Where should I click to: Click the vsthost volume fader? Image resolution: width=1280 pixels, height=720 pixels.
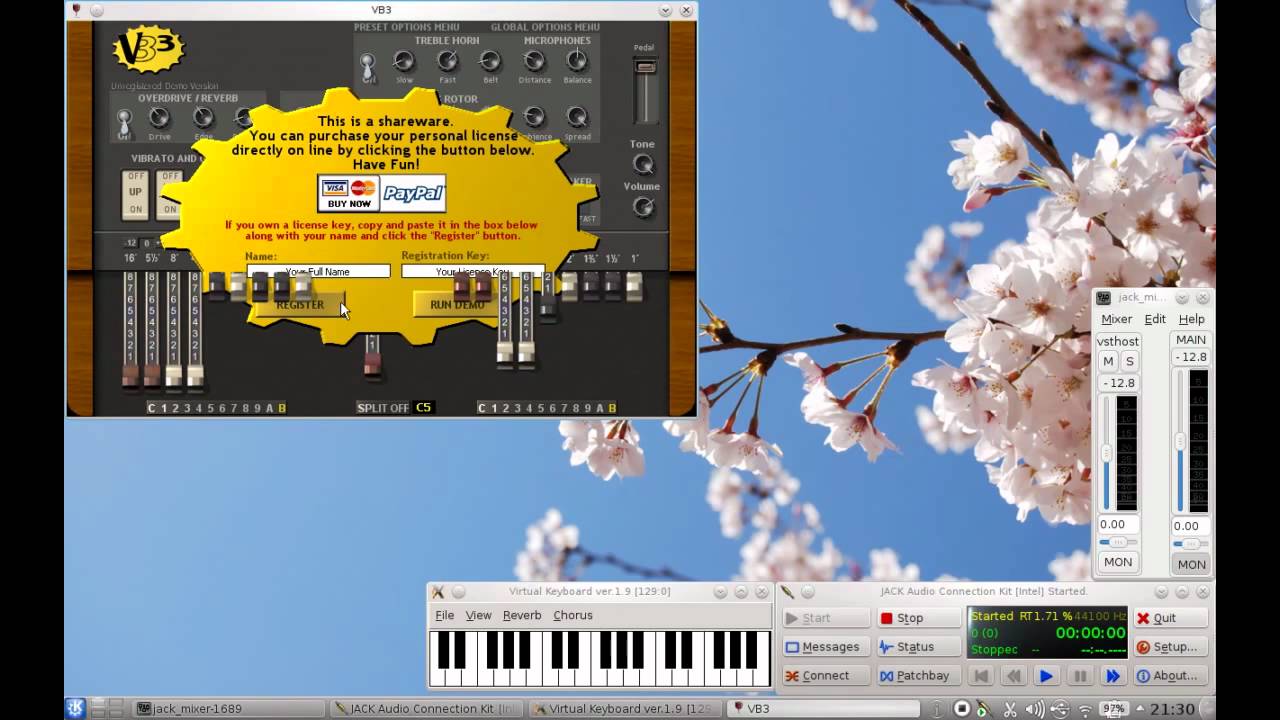point(1106,453)
